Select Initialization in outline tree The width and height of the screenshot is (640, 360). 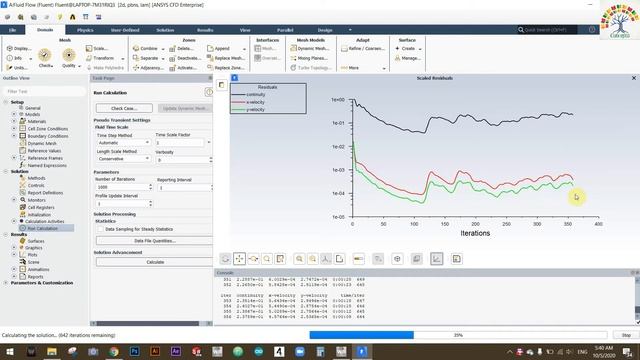coord(39,215)
